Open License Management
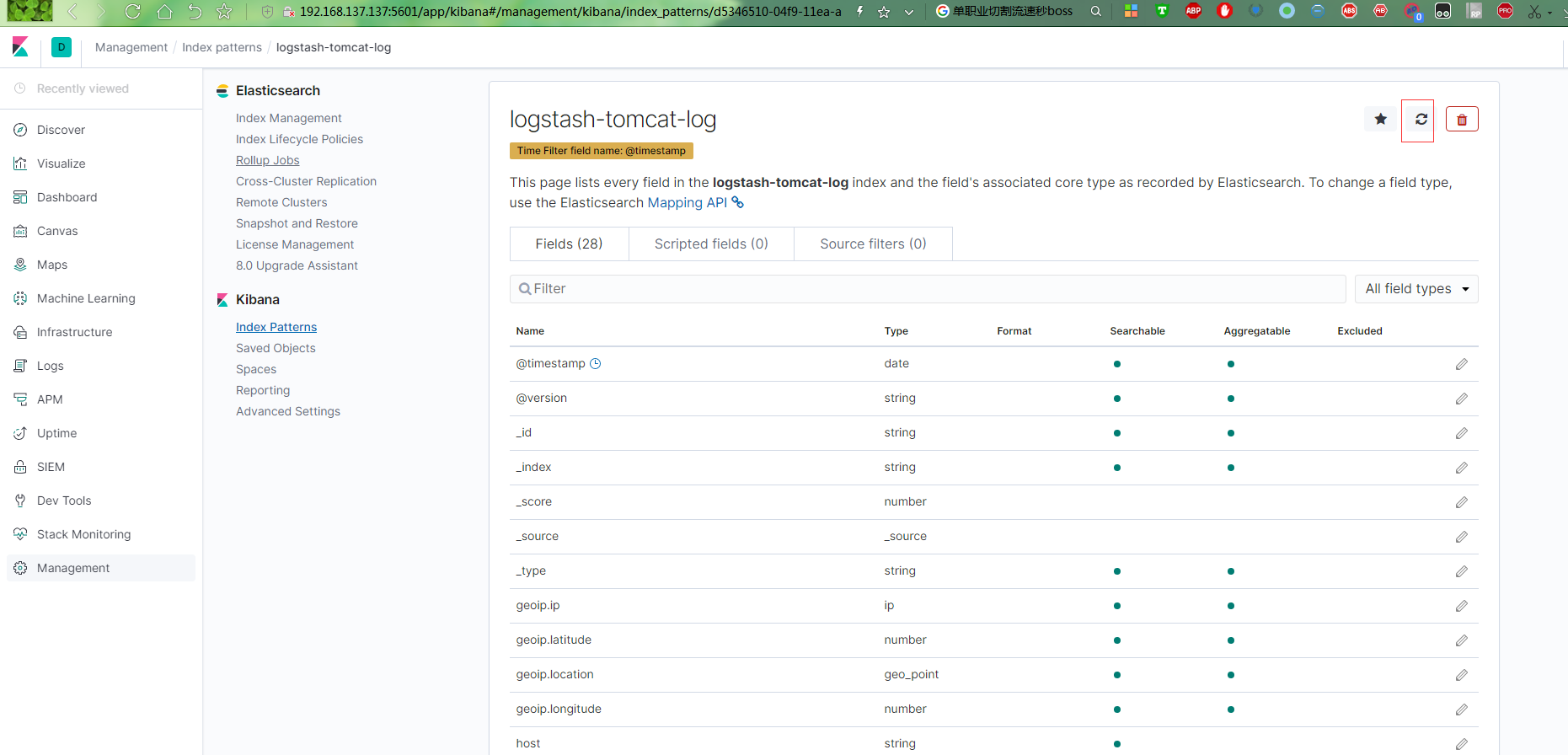 [x=295, y=244]
